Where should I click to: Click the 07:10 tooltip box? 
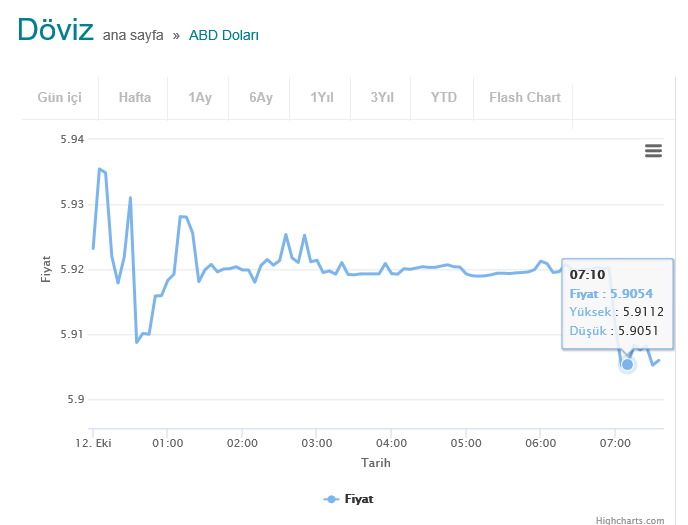click(617, 302)
